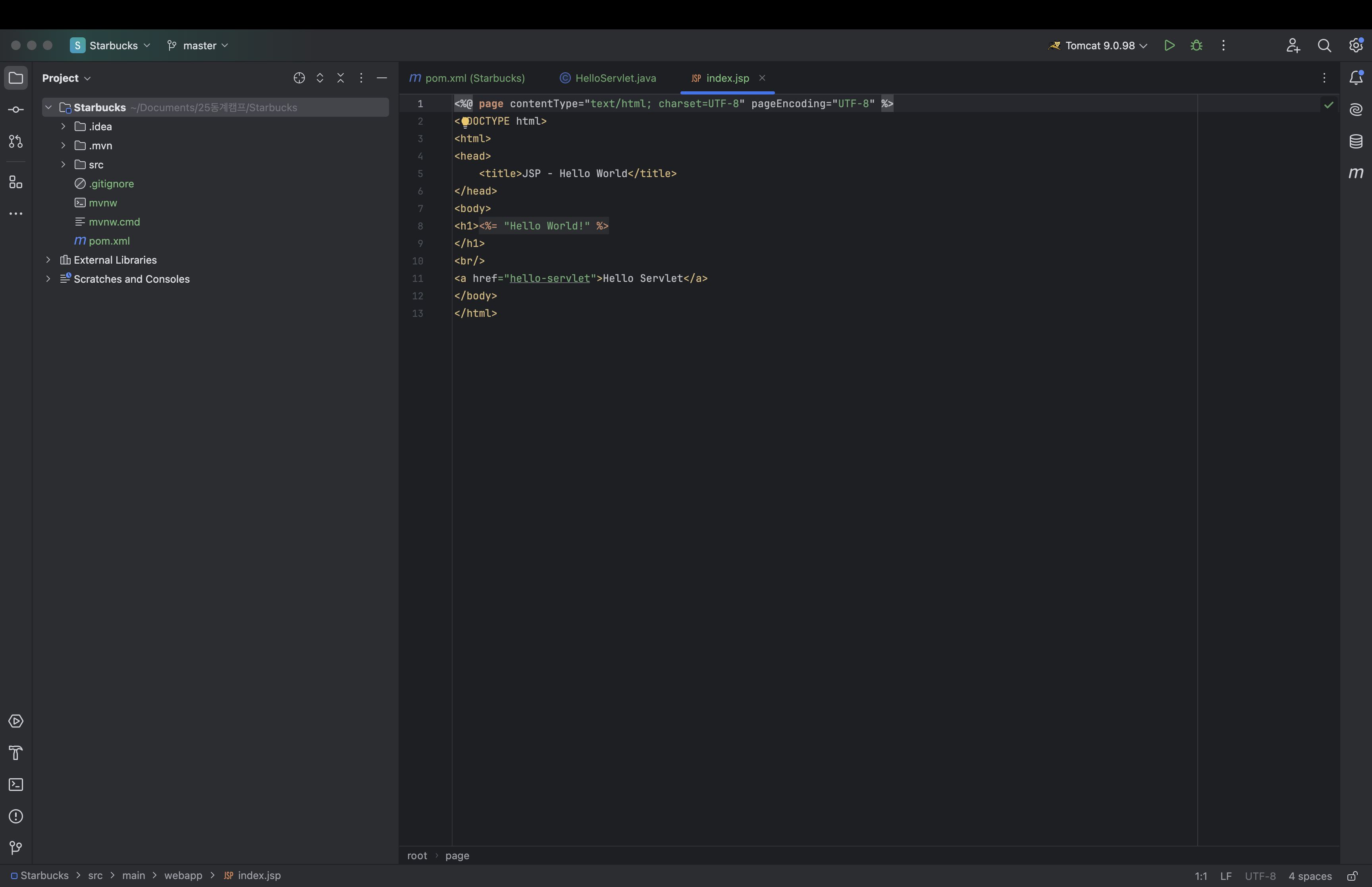The image size is (1372, 887).
Task: Open the Commit tool window
Action: 15,110
